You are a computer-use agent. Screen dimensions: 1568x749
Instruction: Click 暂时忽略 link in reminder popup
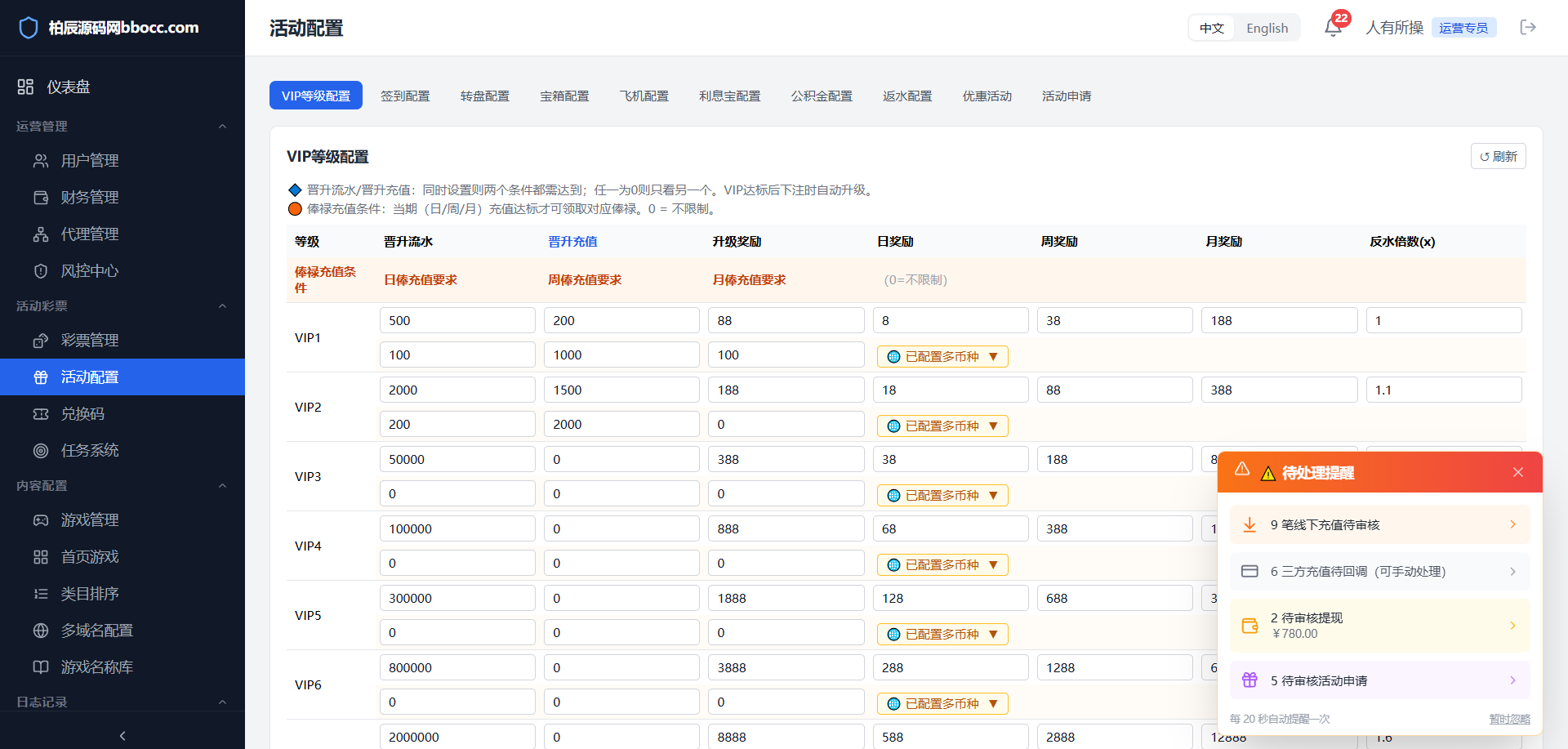click(x=1510, y=719)
